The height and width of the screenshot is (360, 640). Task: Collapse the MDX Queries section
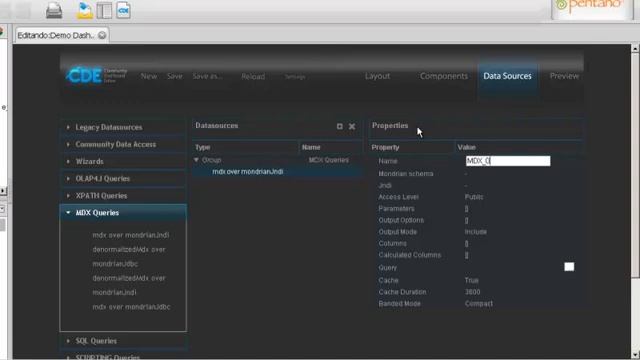click(123, 213)
